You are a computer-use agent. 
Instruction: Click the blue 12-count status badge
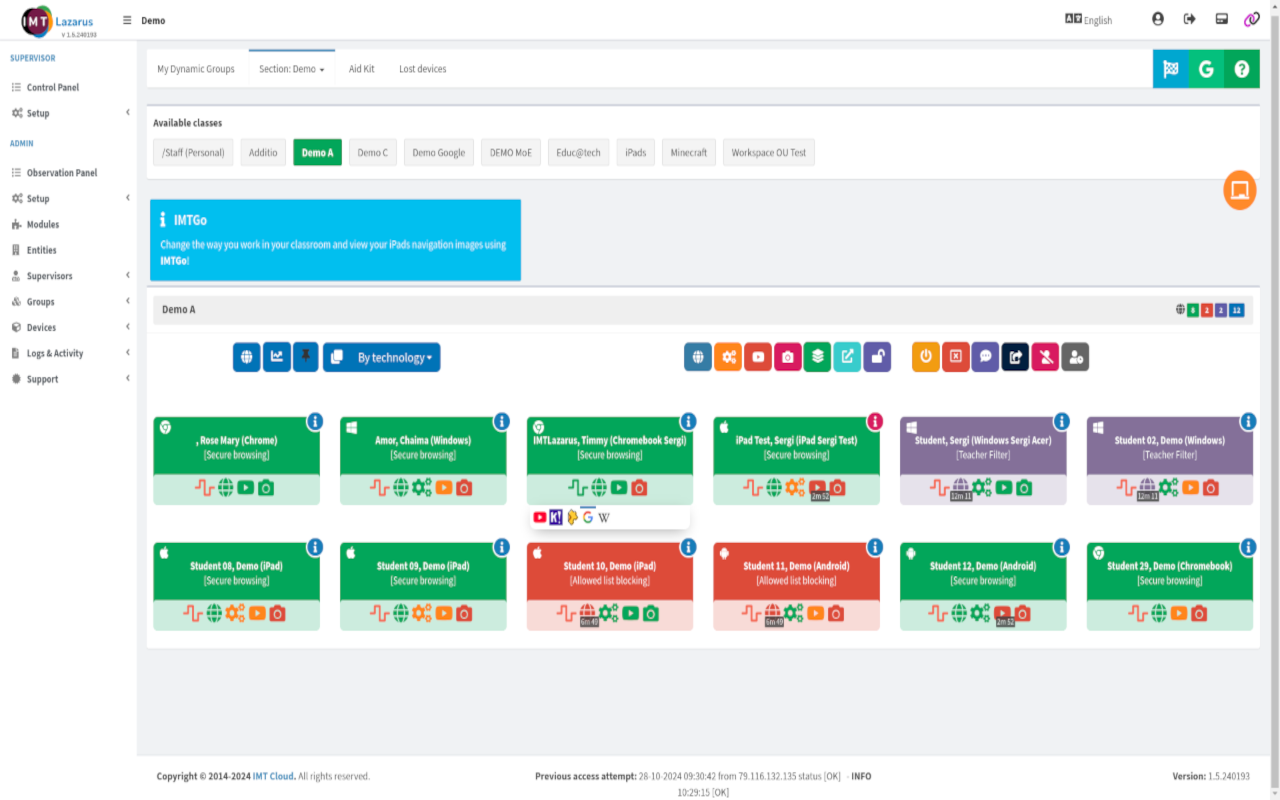coord(1236,310)
